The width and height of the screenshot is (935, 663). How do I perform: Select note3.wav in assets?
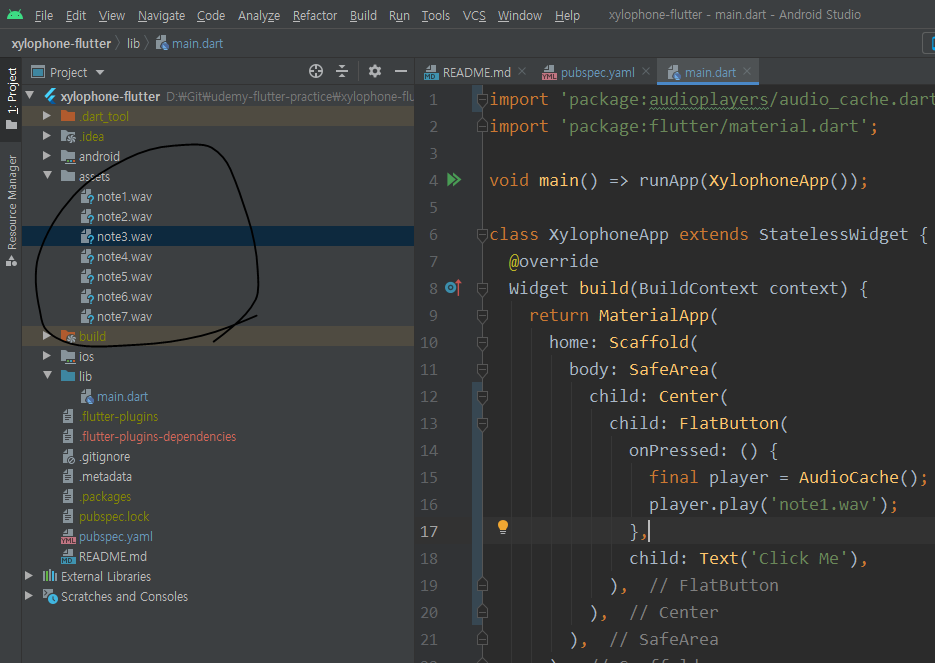point(124,236)
